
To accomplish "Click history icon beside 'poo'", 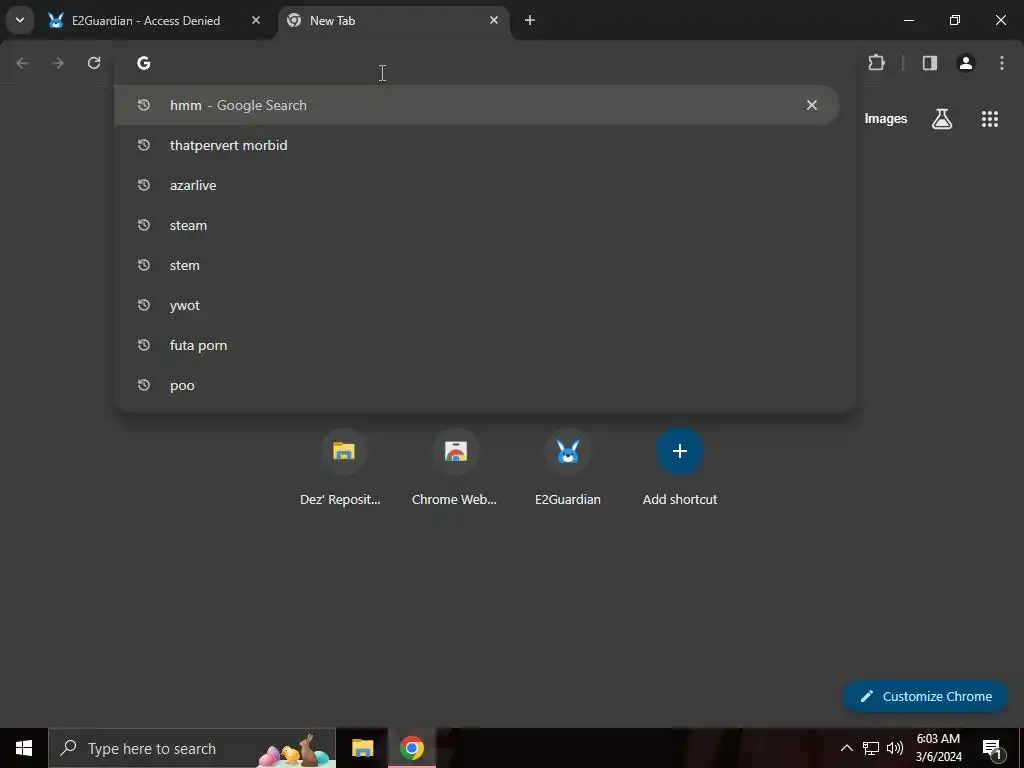I will (144, 385).
